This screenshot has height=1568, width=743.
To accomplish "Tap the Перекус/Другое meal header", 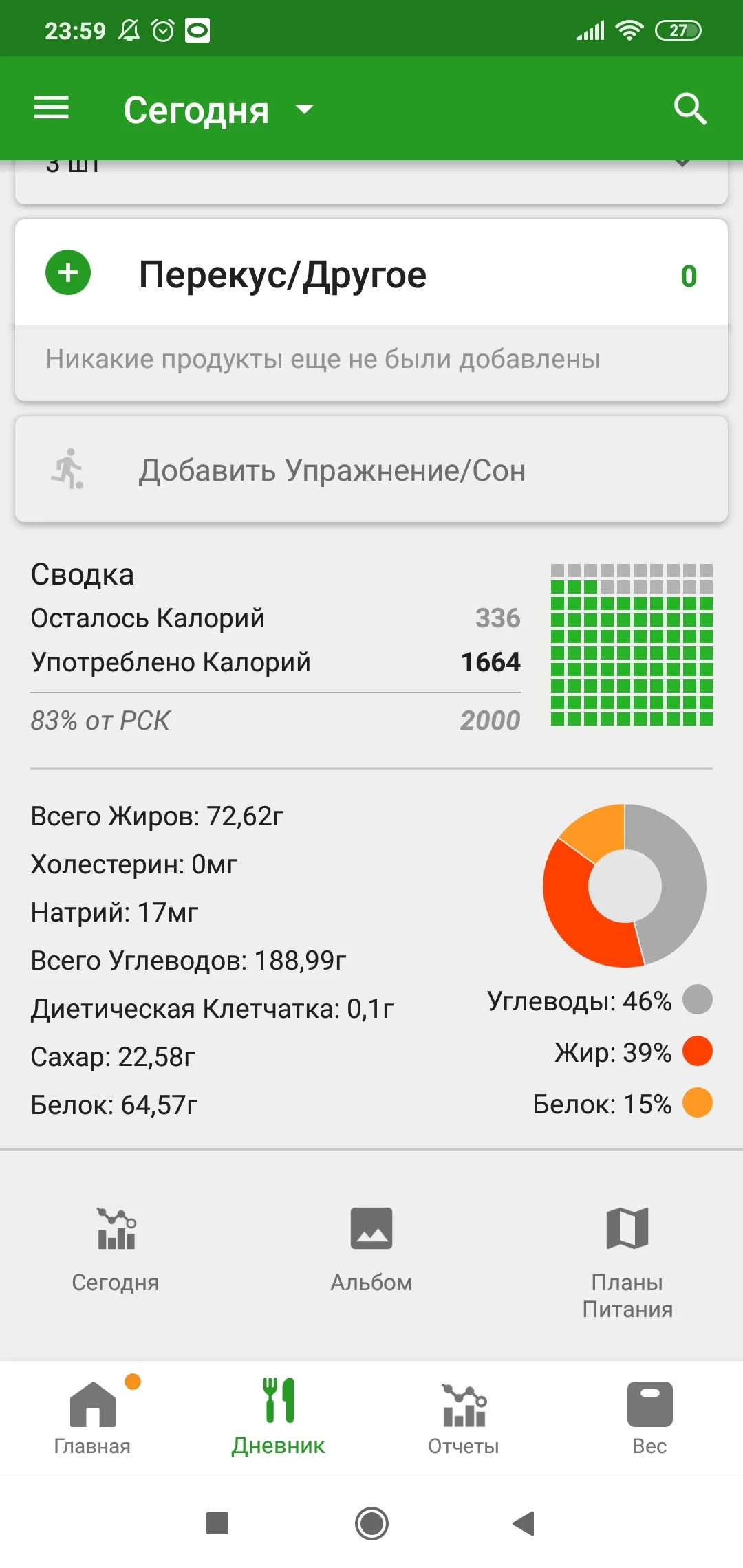I will coord(282,275).
